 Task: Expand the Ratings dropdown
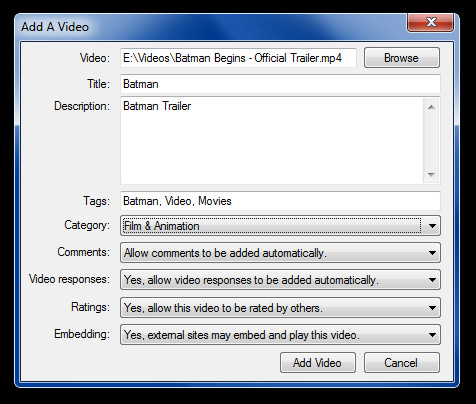tap(280, 307)
